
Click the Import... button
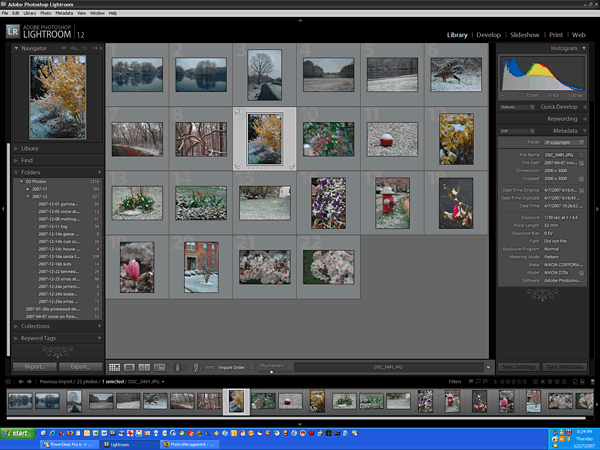[x=35, y=367]
